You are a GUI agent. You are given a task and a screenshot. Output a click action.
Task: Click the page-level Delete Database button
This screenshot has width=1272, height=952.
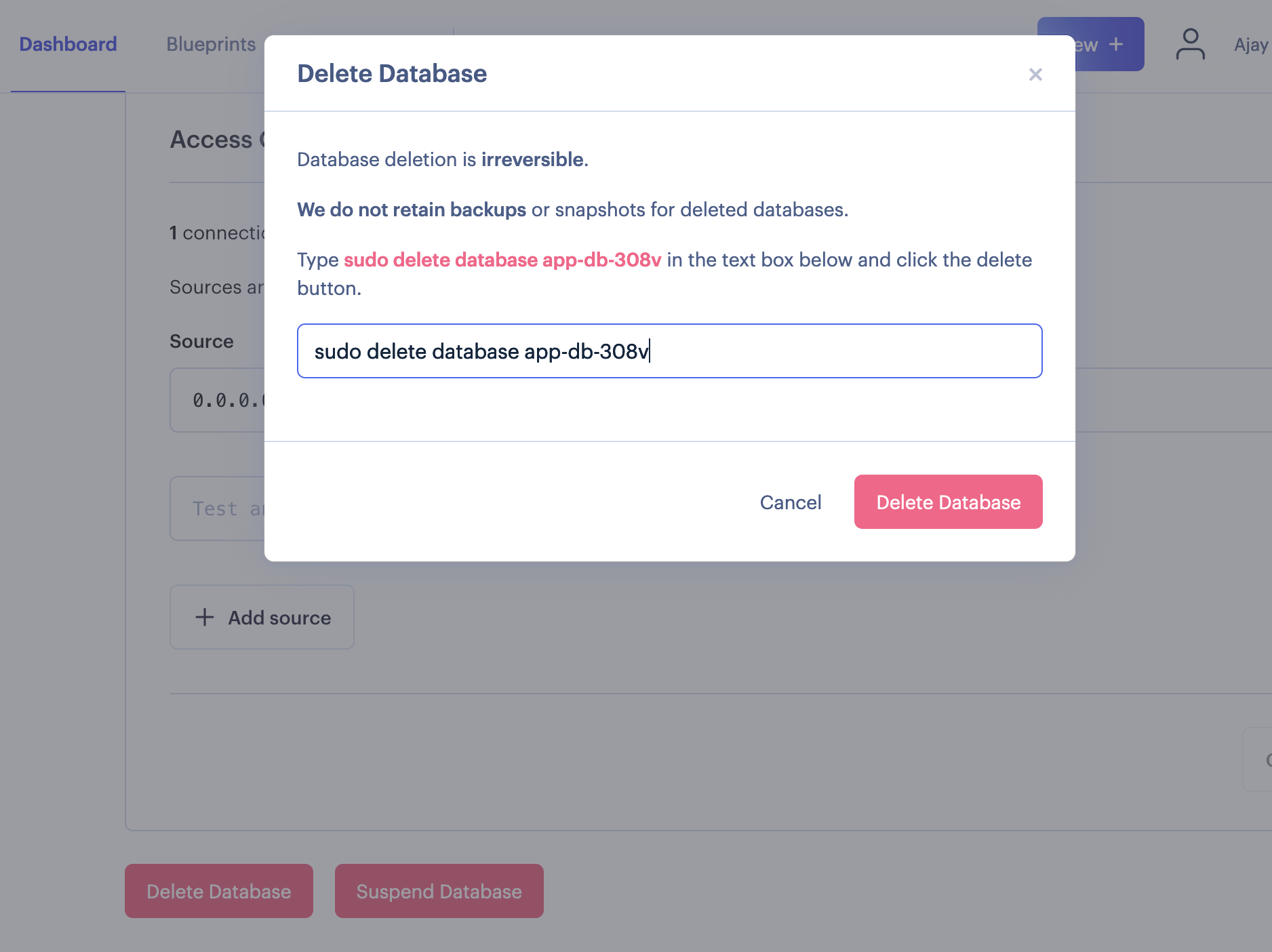click(218, 891)
